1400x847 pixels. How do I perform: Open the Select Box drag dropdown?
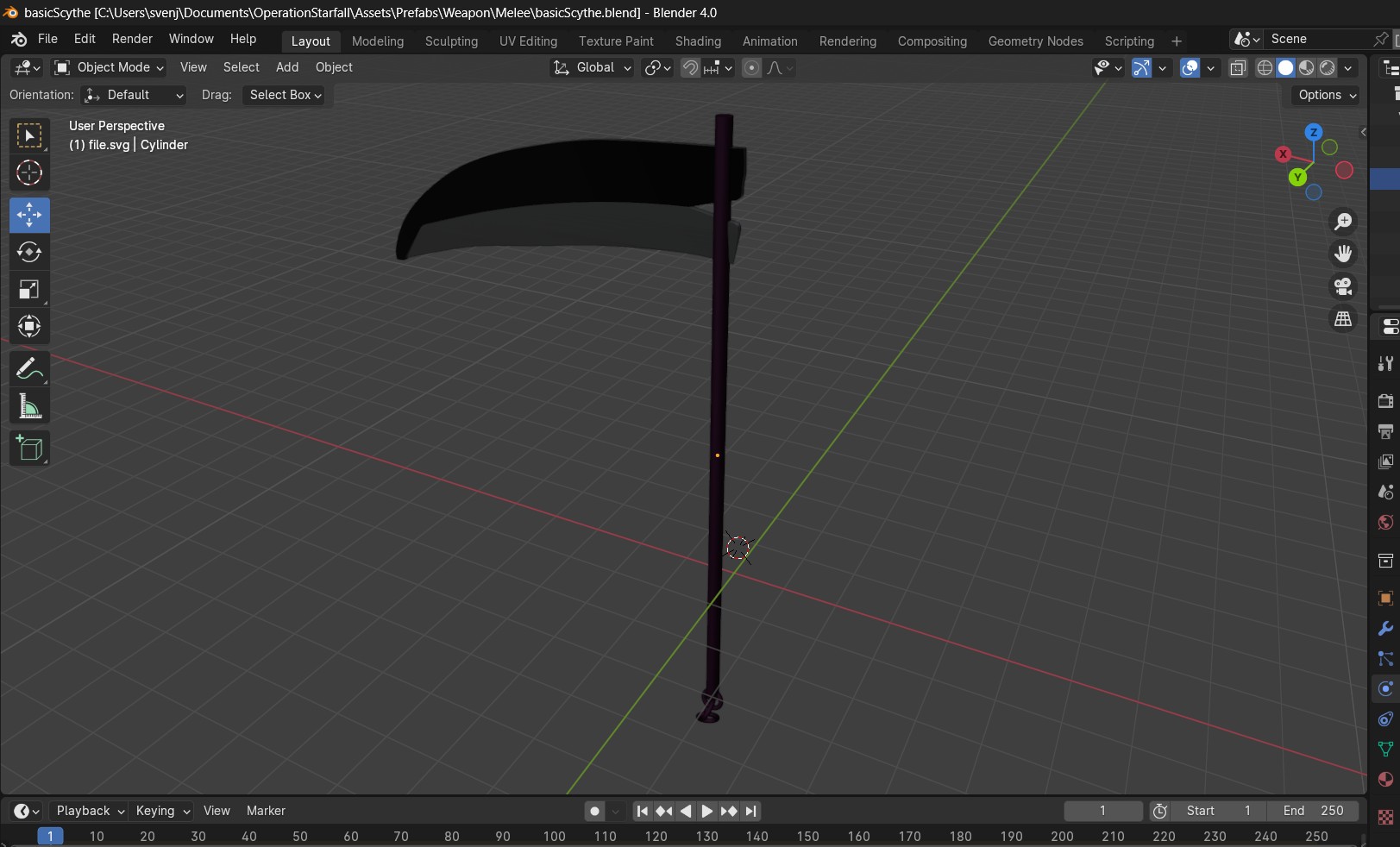coord(286,95)
